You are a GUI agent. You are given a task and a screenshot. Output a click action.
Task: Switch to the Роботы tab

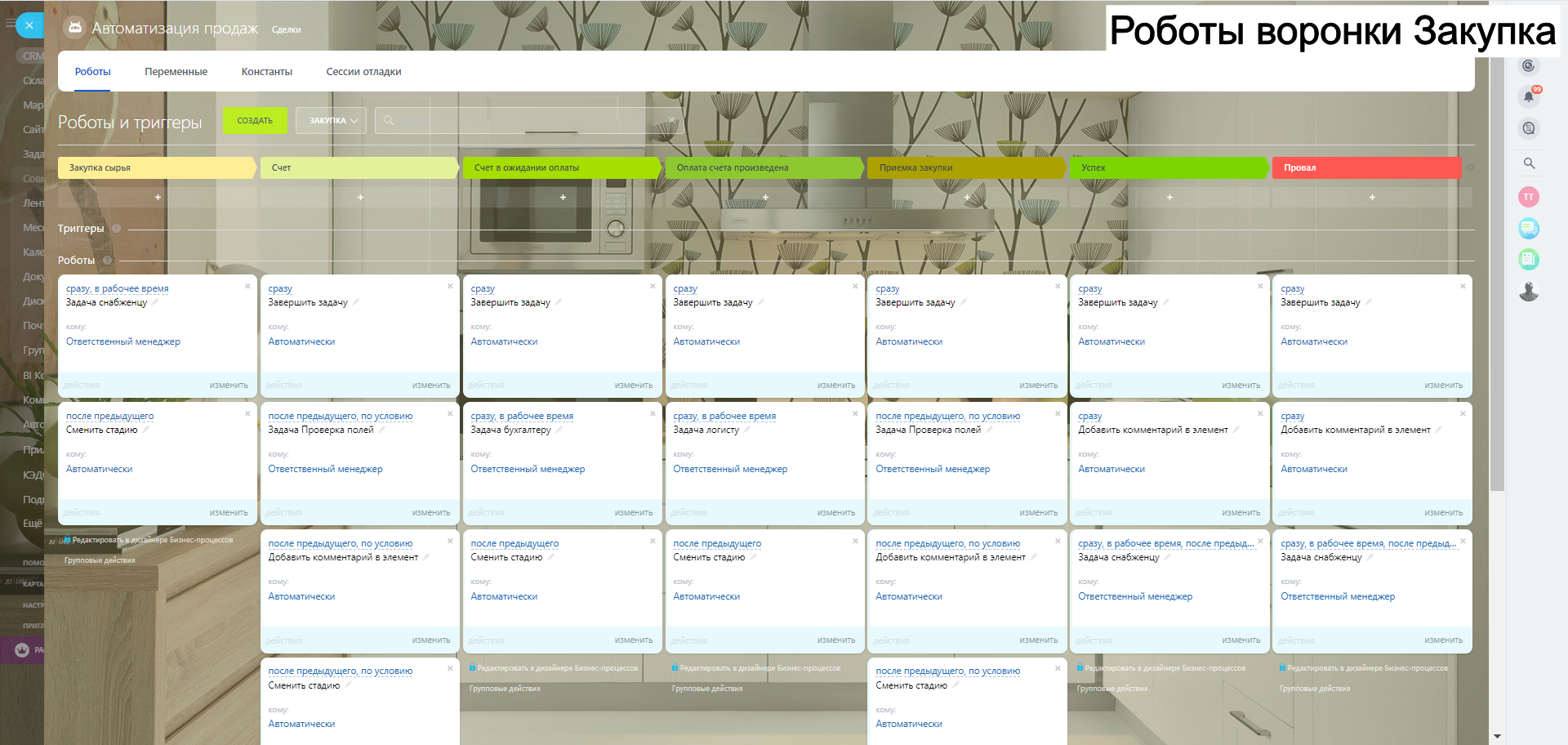pyautogui.click(x=93, y=72)
